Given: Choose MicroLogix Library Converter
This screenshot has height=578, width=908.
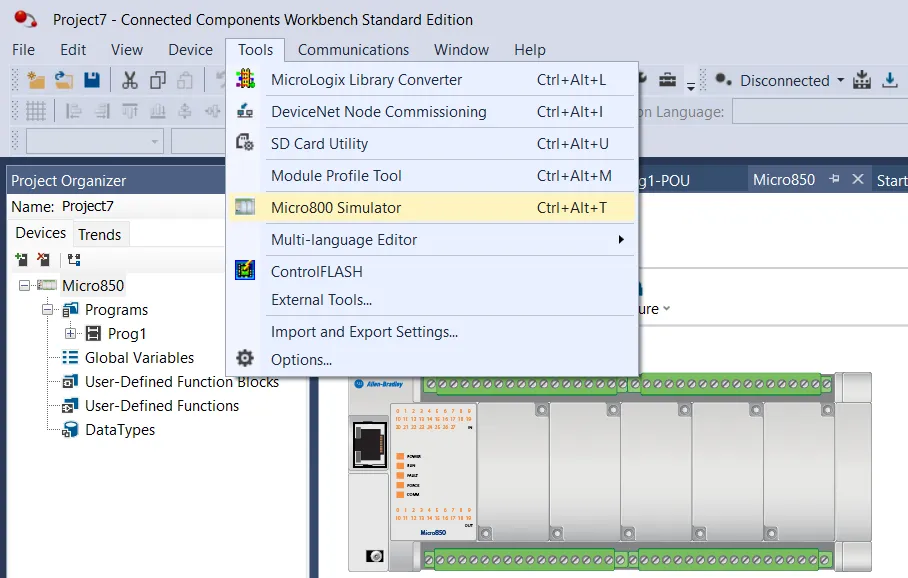Looking at the screenshot, I should point(433,79).
